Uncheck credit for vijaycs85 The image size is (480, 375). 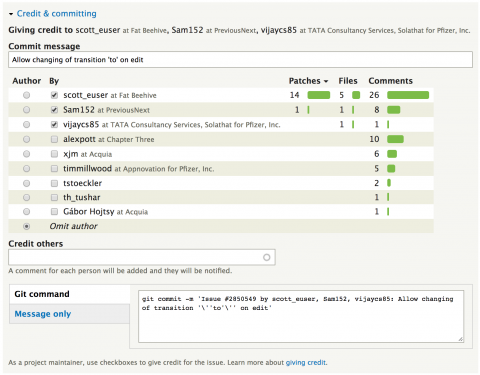pos(54,125)
